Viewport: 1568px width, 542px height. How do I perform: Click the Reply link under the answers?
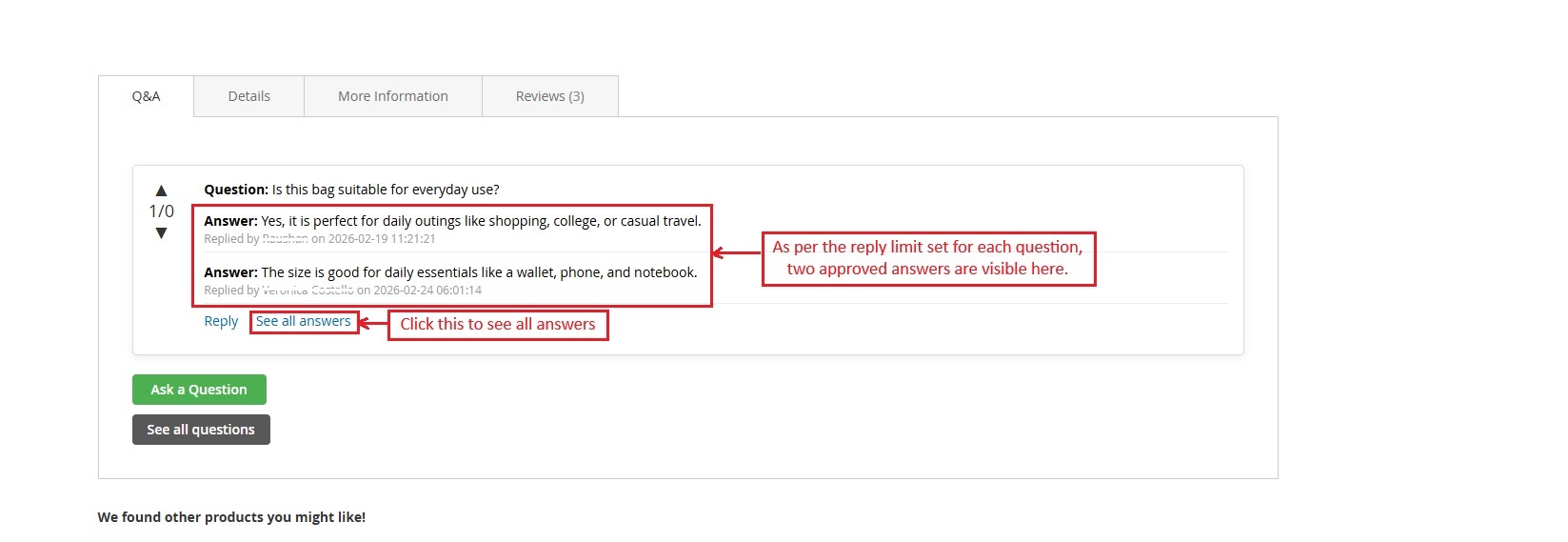[x=221, y=321]
